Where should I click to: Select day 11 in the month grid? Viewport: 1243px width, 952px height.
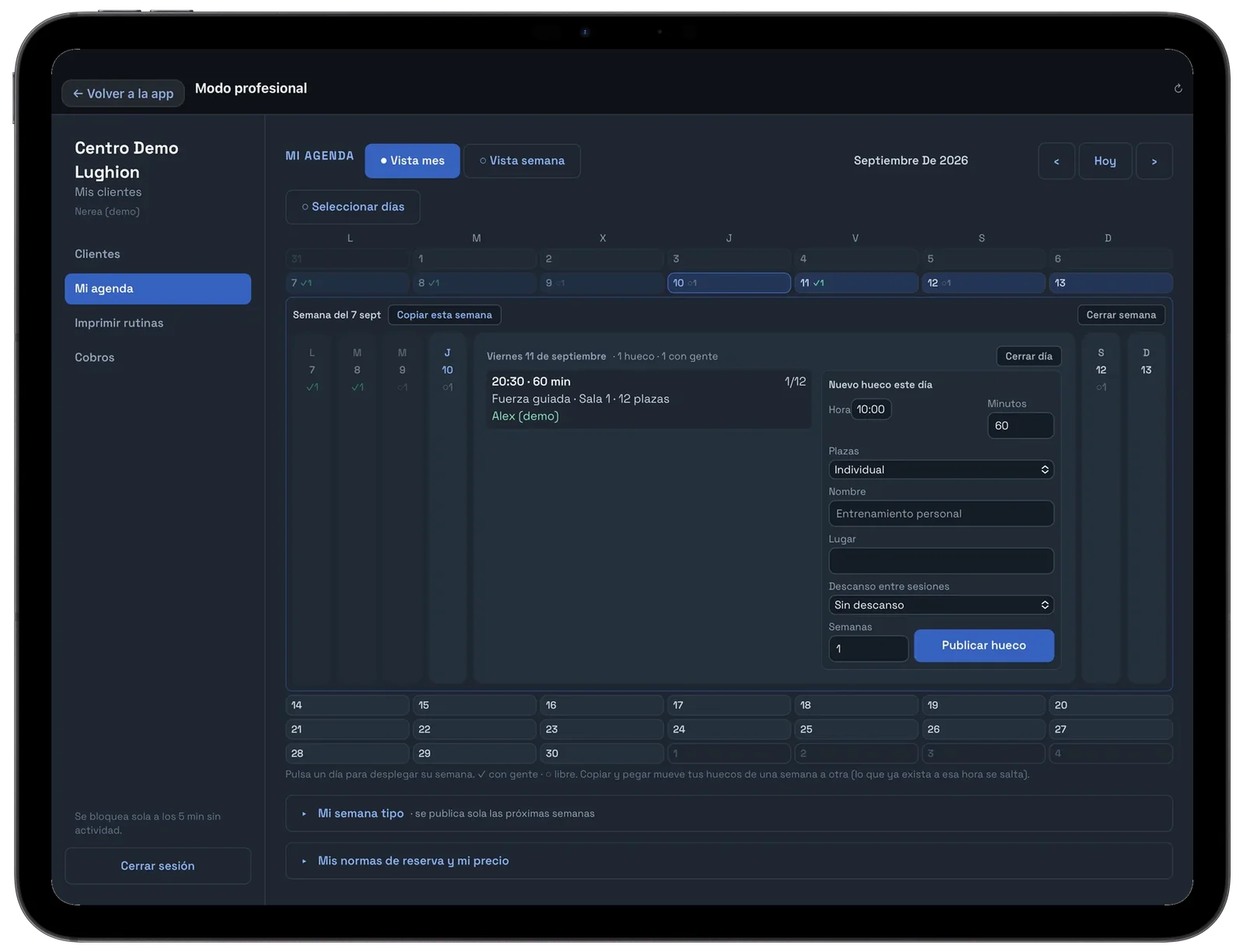pos(856,283)
